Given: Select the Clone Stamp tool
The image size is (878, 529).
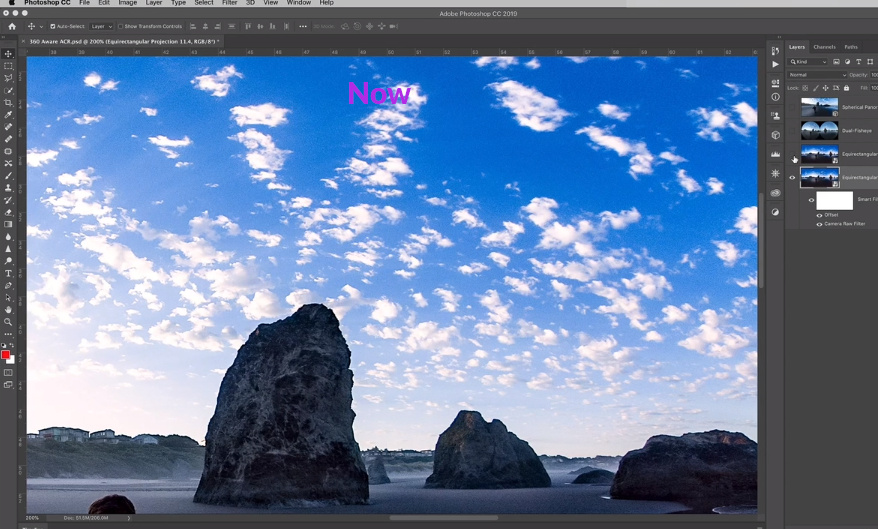Looking at the screenshot, I should [8, 188].
